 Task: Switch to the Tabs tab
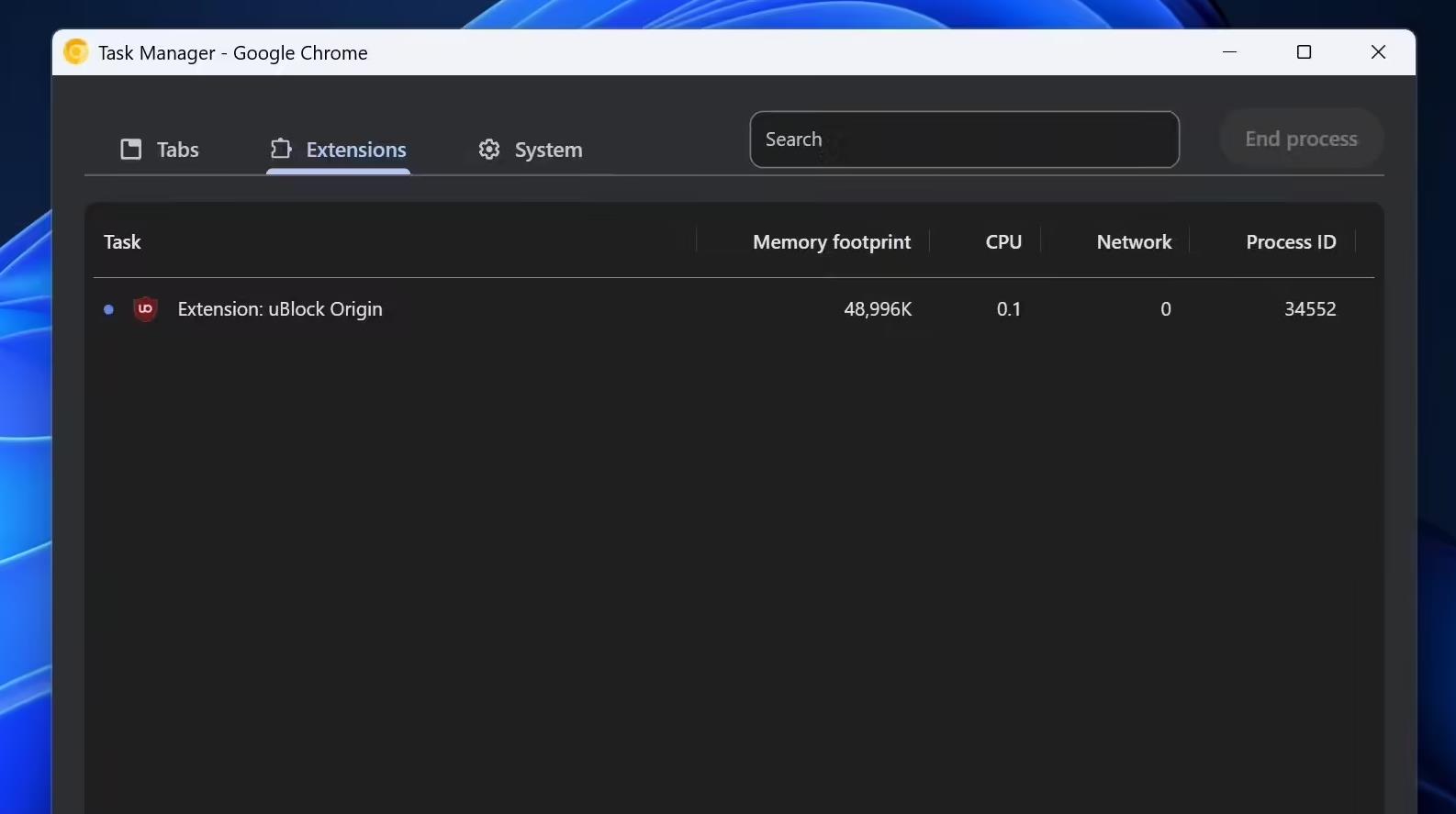point(160,150)
